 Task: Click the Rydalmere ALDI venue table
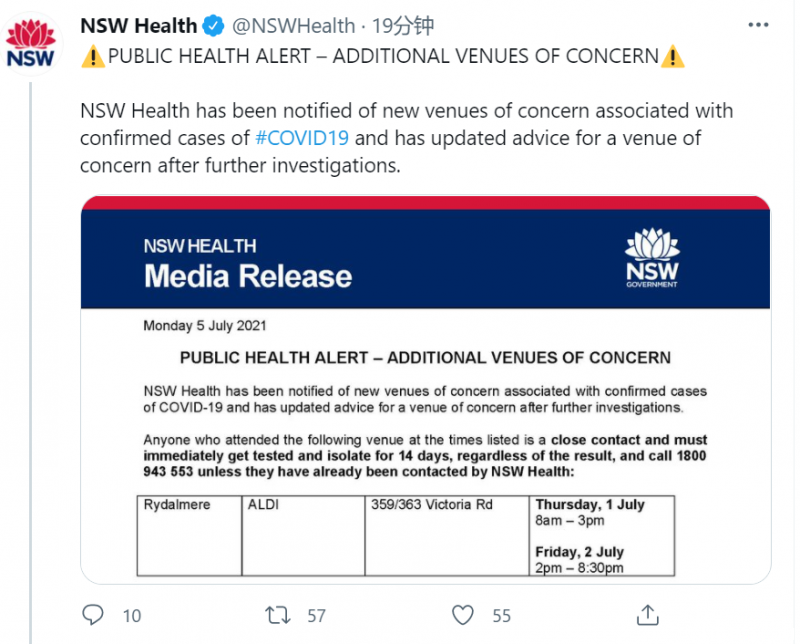coord(406,536)
